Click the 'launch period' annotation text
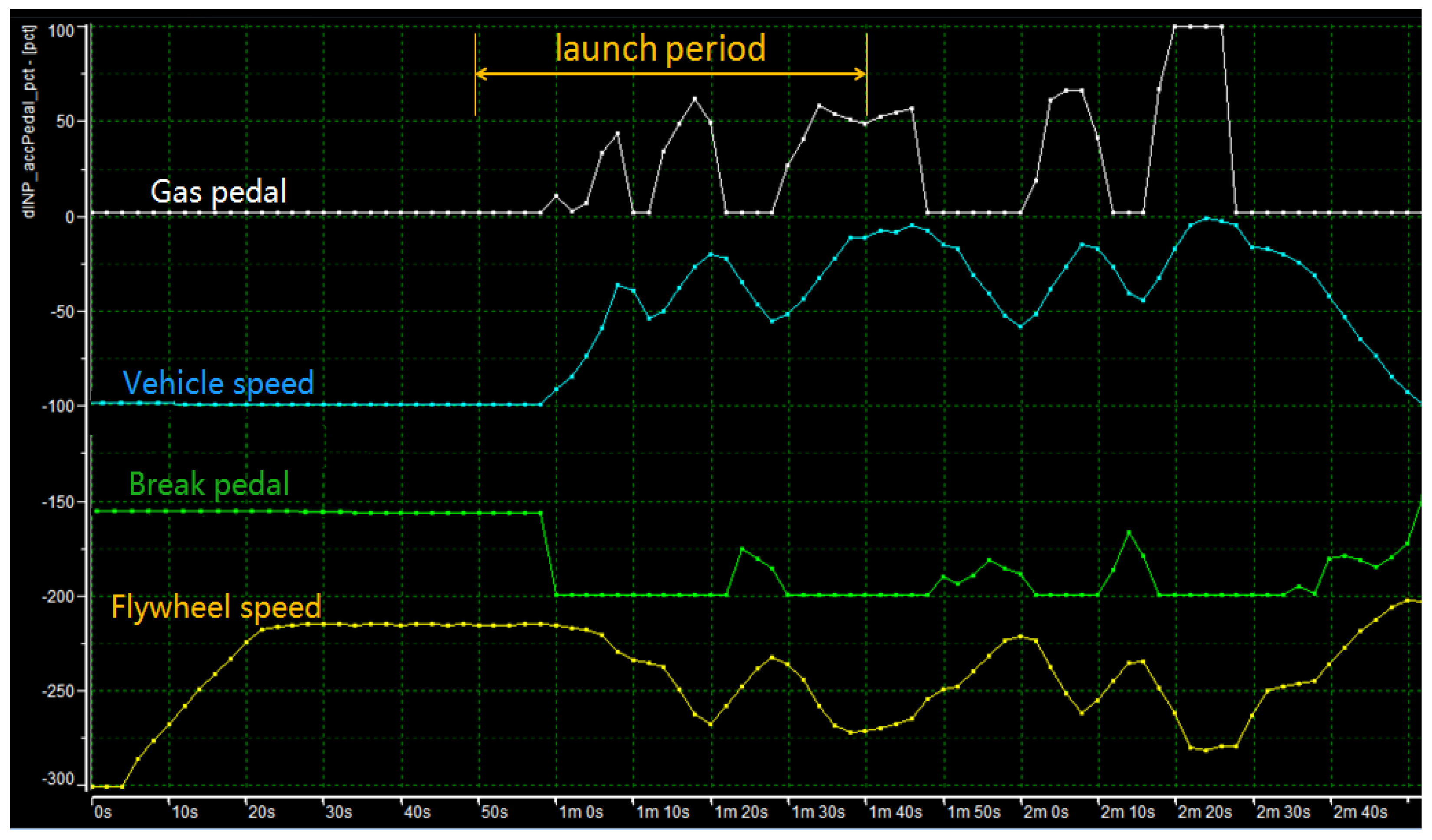1432x840 pixels. pos(660,48)
